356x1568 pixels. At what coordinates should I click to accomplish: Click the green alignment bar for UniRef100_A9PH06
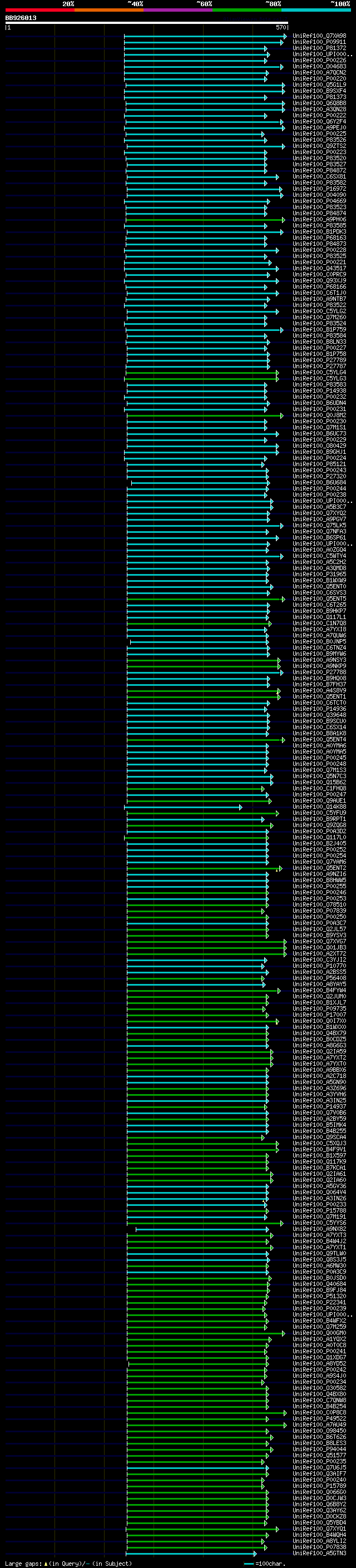205,220
